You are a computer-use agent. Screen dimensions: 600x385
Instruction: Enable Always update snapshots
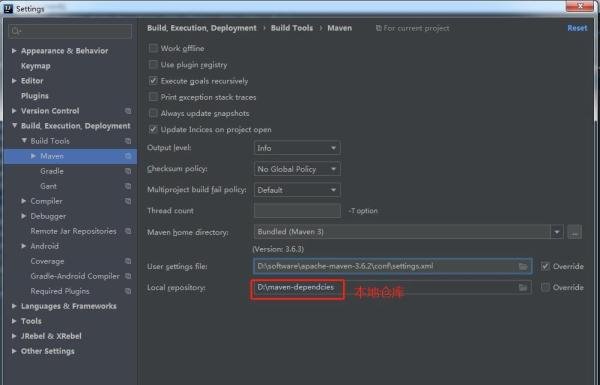click(x=153, y=113)
